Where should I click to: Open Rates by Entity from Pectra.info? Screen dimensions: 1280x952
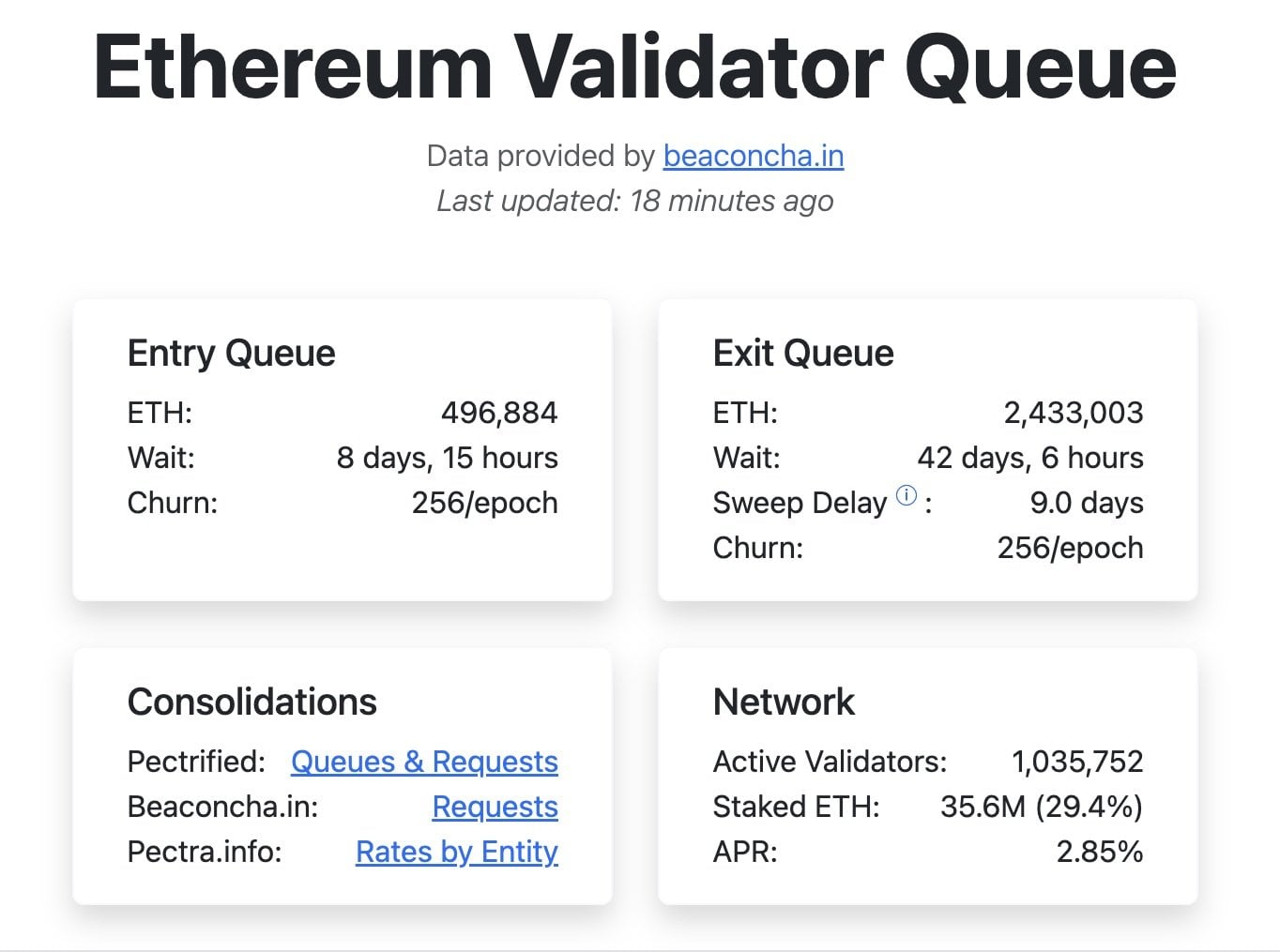point(456,853)
